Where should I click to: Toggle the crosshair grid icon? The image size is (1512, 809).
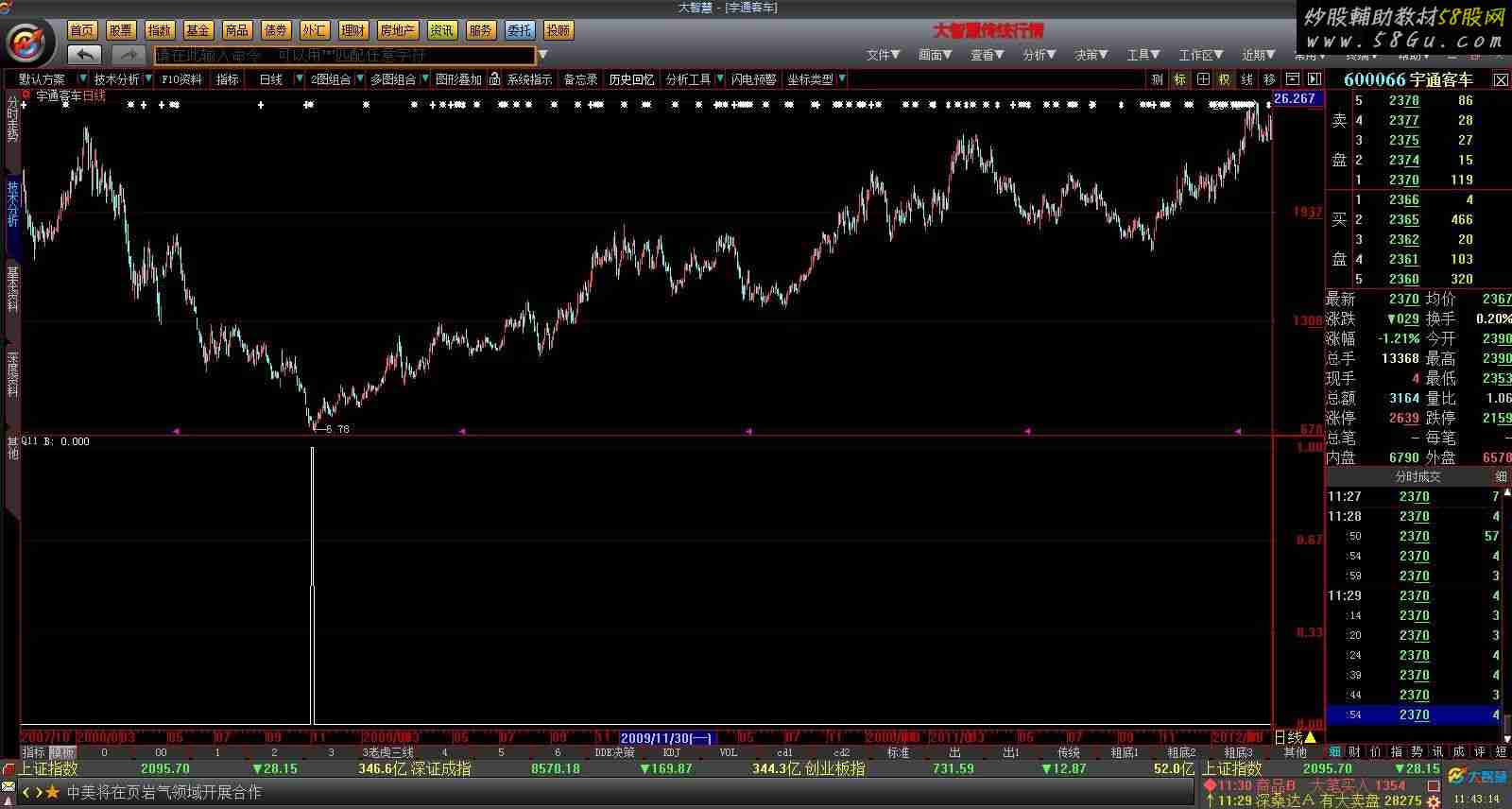click(1203, 79)
